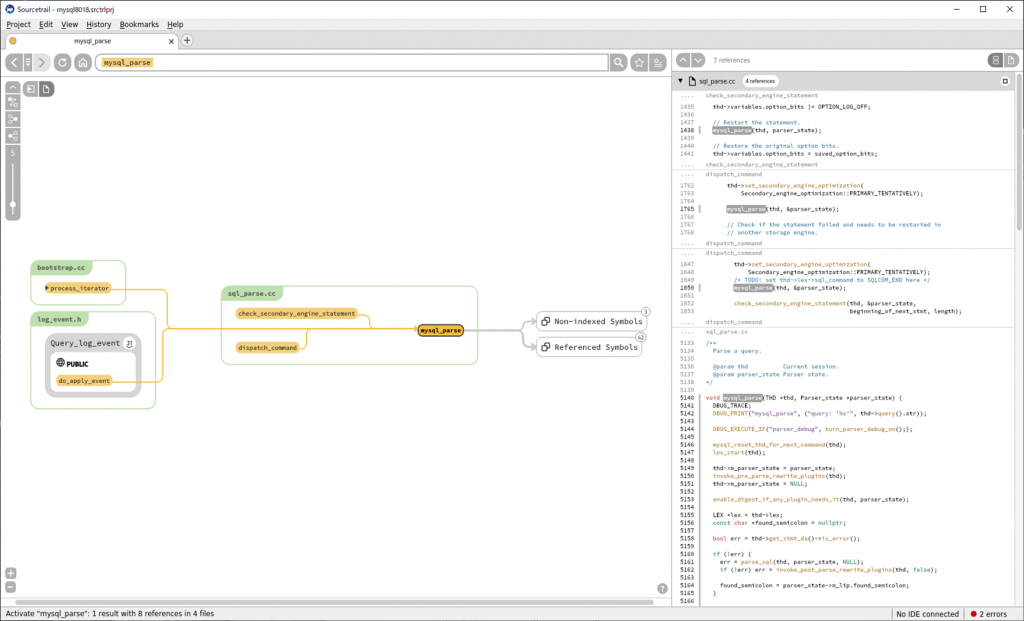The width and height of the screenshot is (1024, 621).
Task: Click the home icon to show project overview
Action: (x=84, y=62)
